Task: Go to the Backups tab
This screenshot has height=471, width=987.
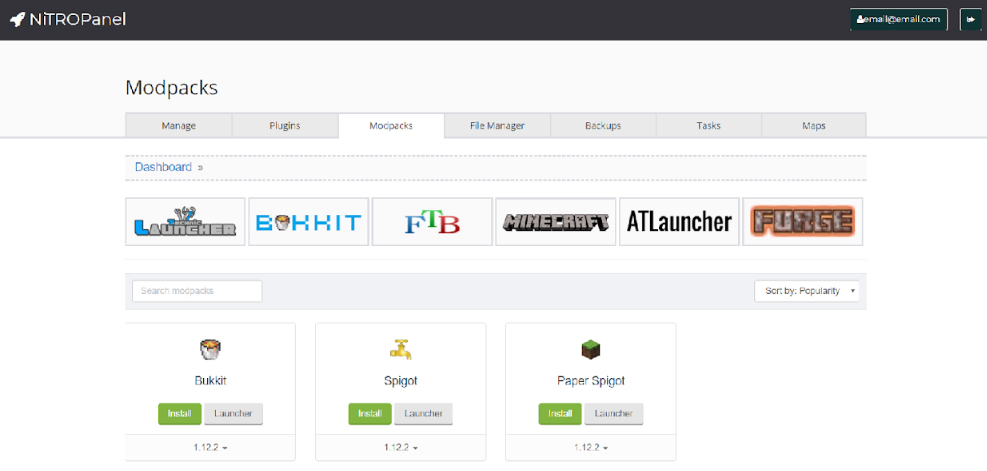Action: (x=603, y=126)
